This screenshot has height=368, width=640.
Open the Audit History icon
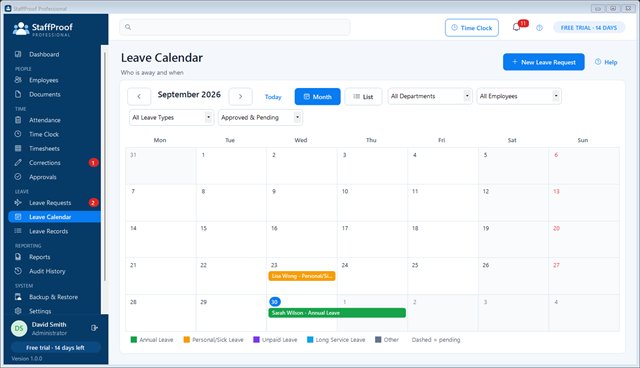(18, 271)
